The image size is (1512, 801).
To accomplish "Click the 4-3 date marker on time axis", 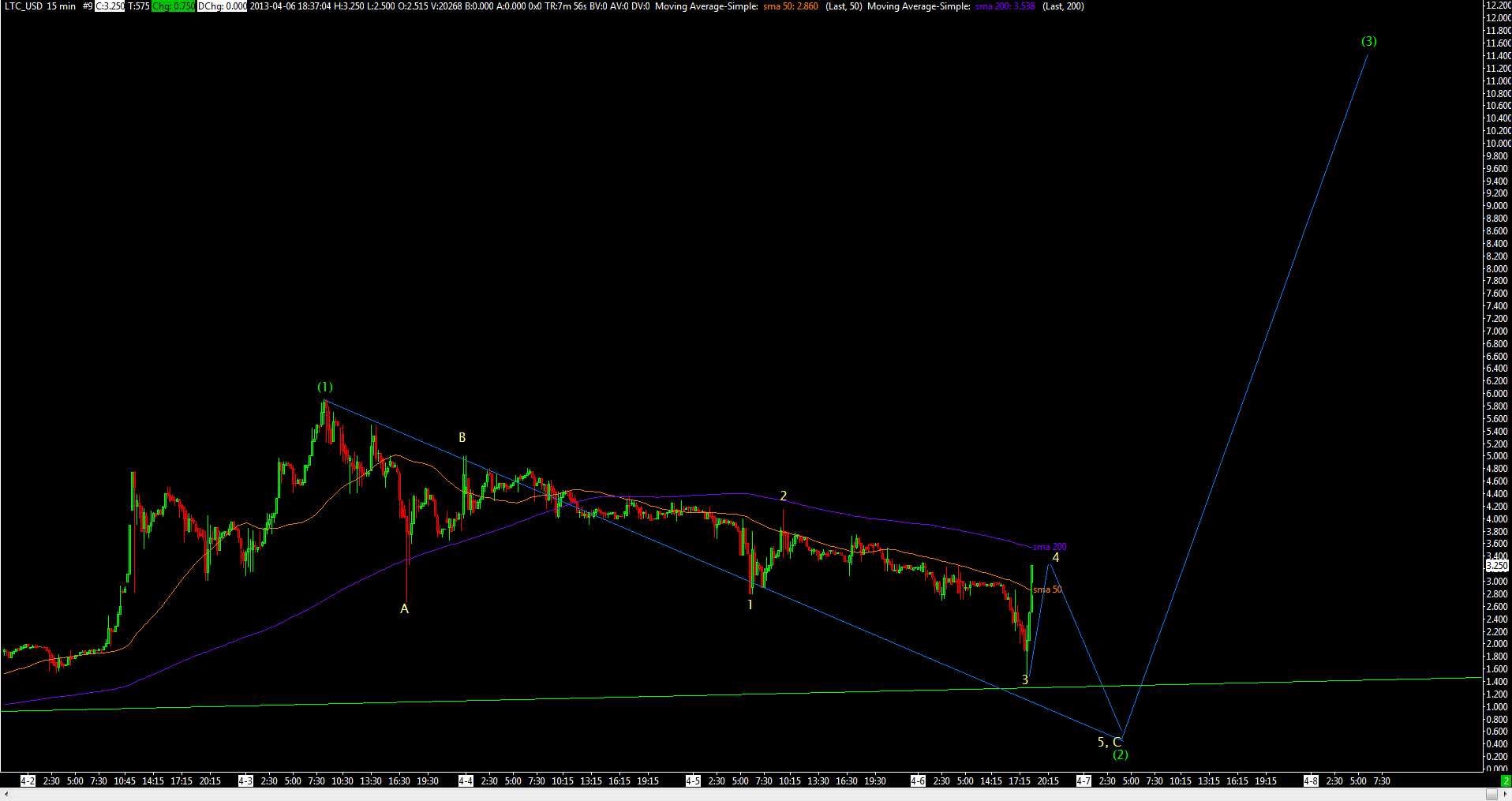I will click(245, 780).
